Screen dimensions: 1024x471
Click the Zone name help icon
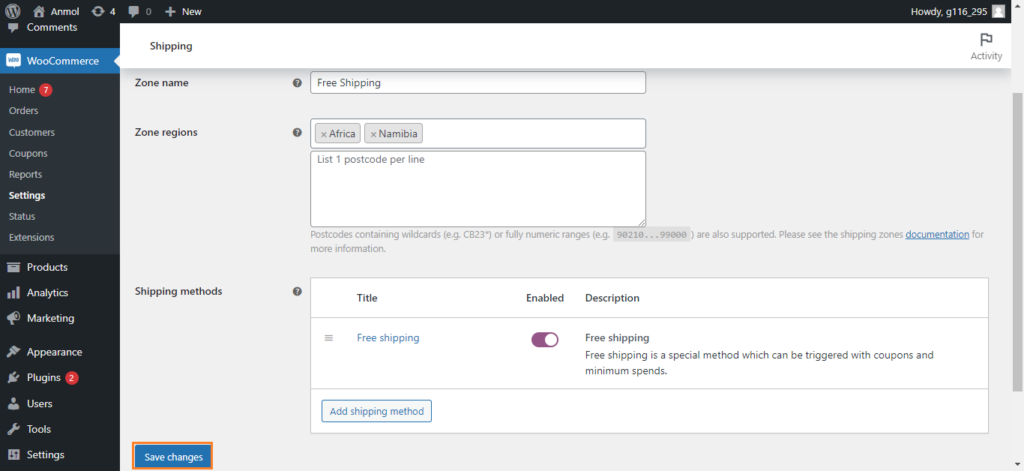pos(297,83)
